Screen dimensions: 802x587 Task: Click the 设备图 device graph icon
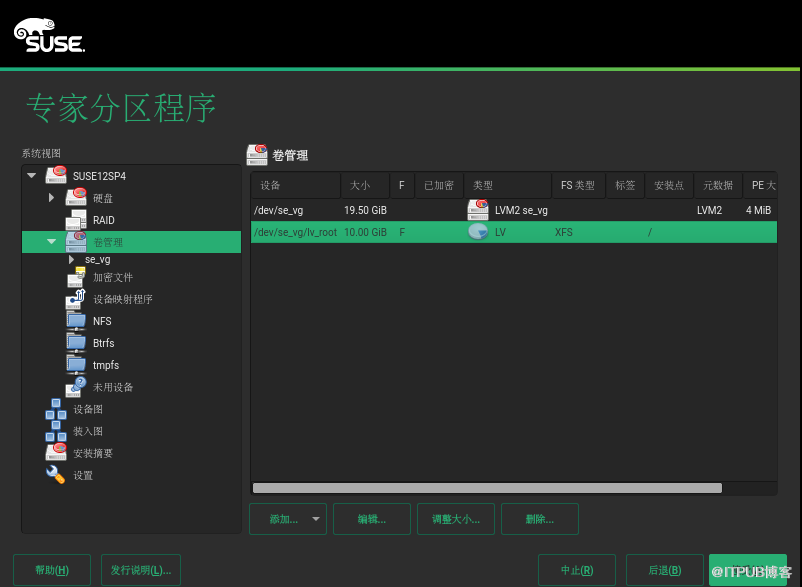56,409
